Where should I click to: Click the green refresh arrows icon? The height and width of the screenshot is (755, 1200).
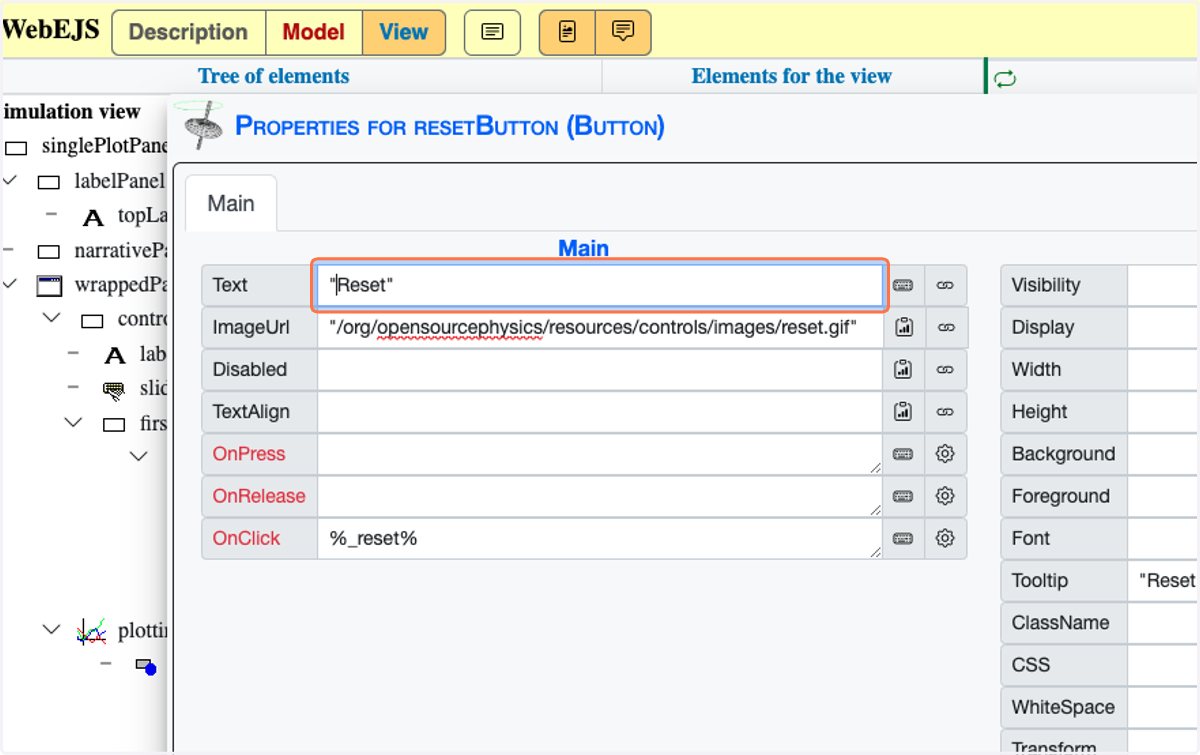(1005, 78)
